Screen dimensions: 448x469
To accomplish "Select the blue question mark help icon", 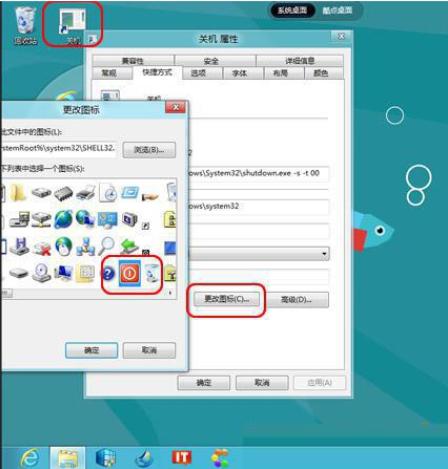I will (108, 274).
